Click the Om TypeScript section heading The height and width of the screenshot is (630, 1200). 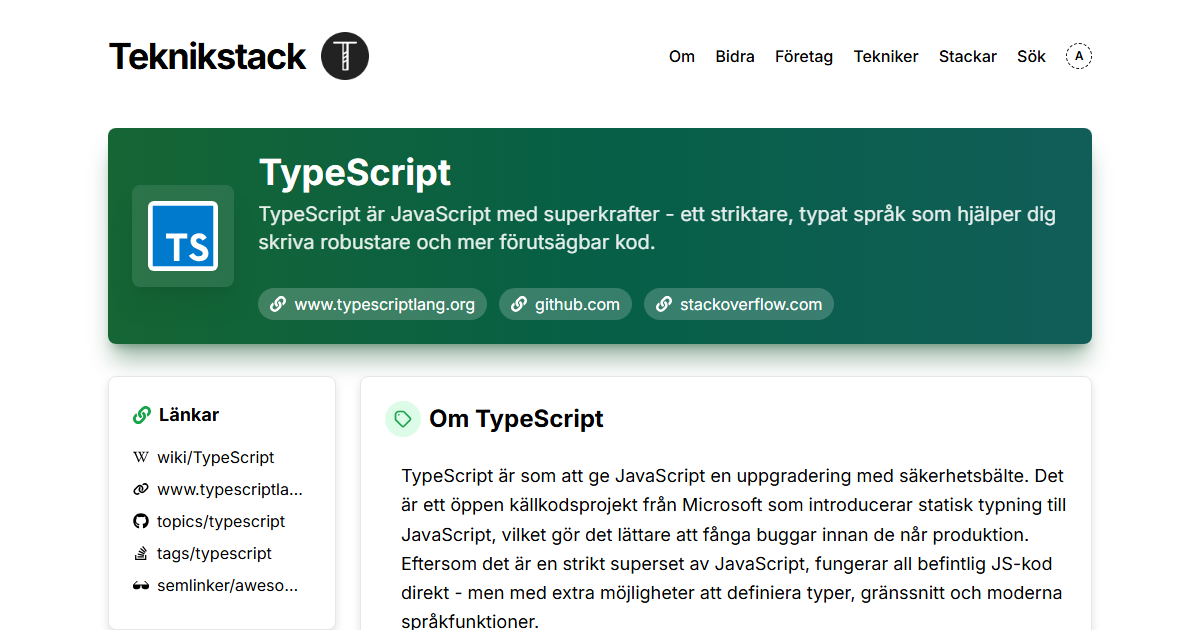tap(516, 419)
